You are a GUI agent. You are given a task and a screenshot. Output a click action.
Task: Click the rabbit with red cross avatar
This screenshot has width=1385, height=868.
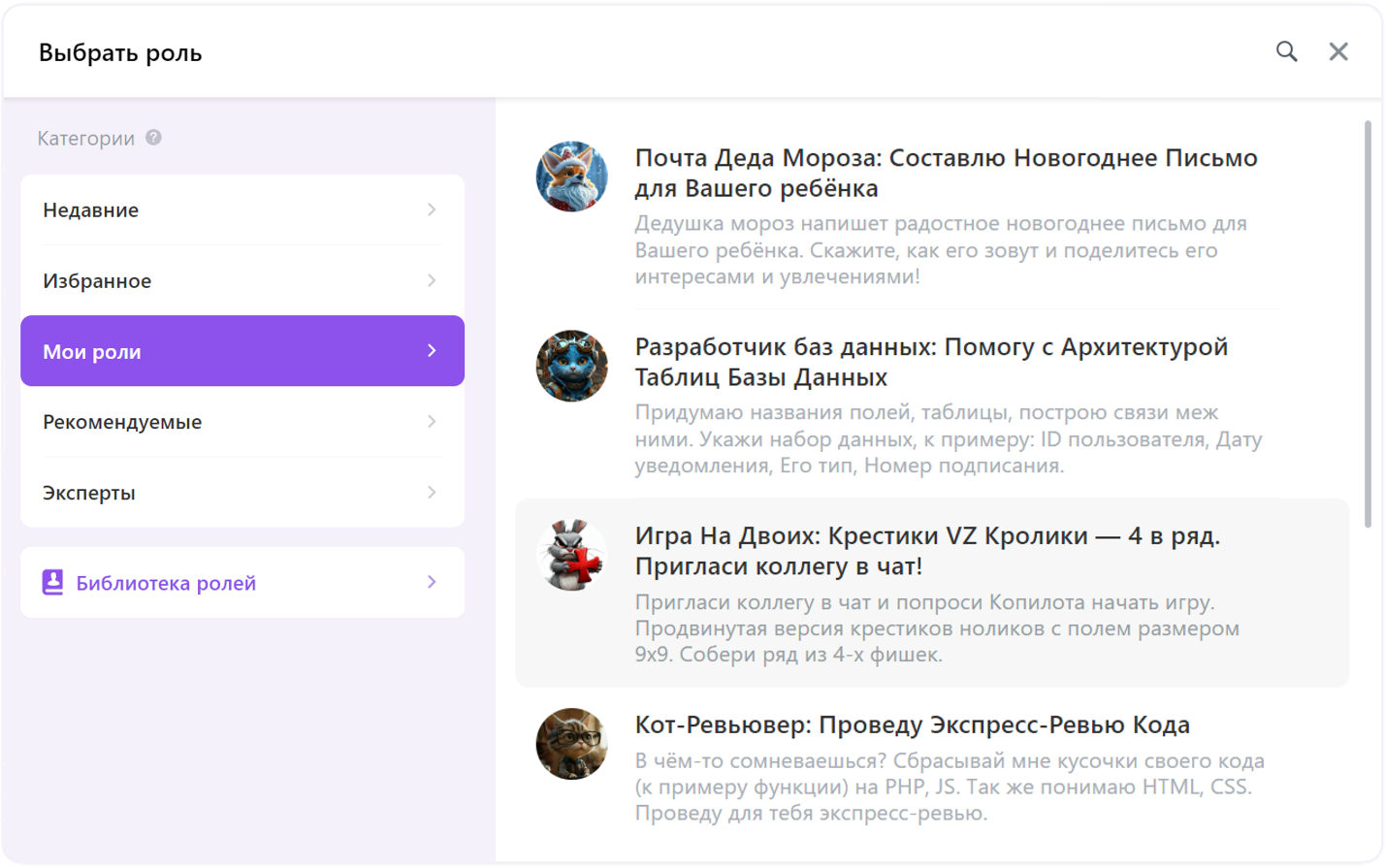pyautogui.click(x=571, y=556)
